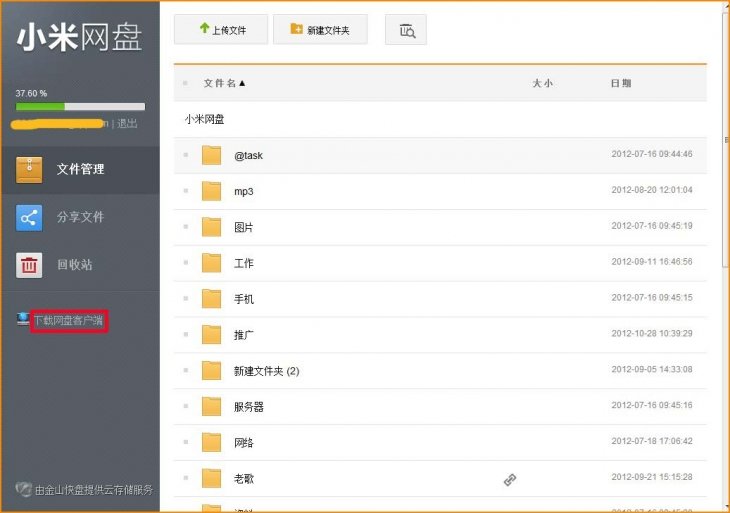730x513 pixels.
Task: Click the 图片 folder icon
Action: point(211,227)
